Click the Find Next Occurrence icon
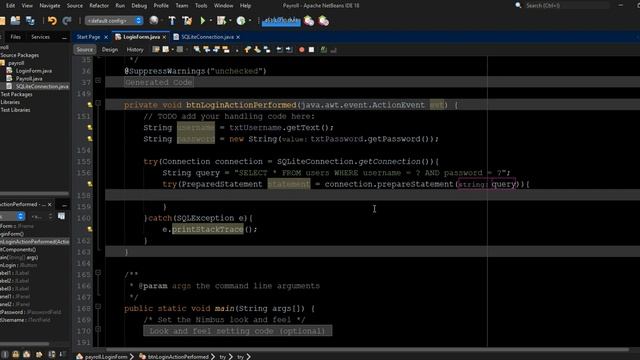 [x=216, y=49]
